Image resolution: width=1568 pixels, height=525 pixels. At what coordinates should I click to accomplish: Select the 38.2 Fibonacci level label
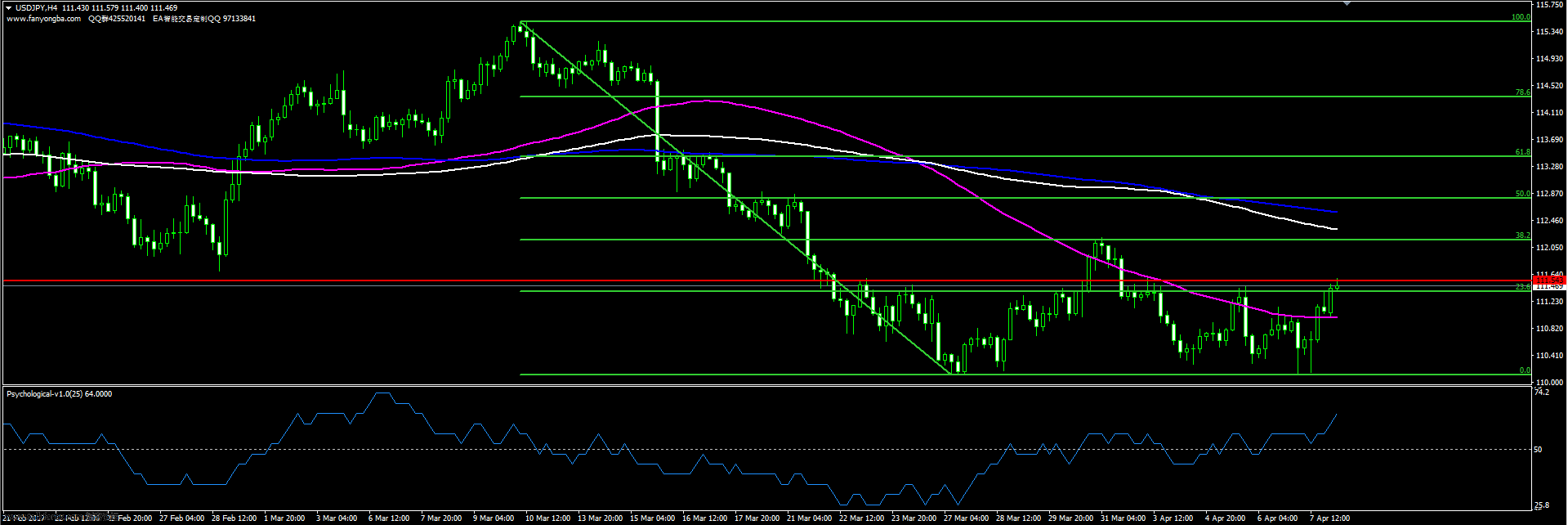(1522, 236)
